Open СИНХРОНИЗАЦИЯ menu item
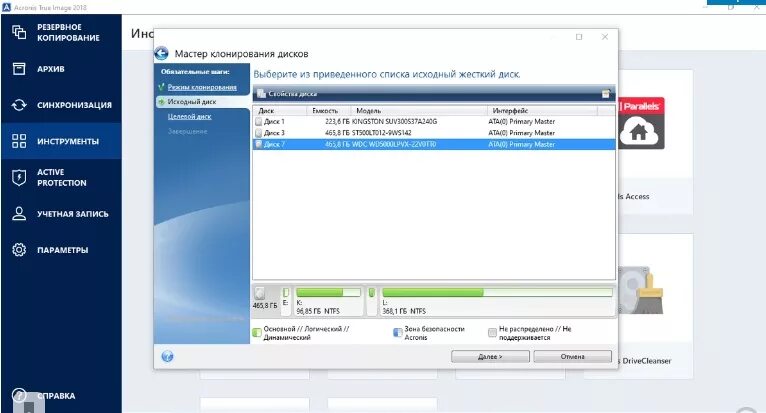Image resolution: width=766 pixels, height=413 pixels. click(74, 105)
